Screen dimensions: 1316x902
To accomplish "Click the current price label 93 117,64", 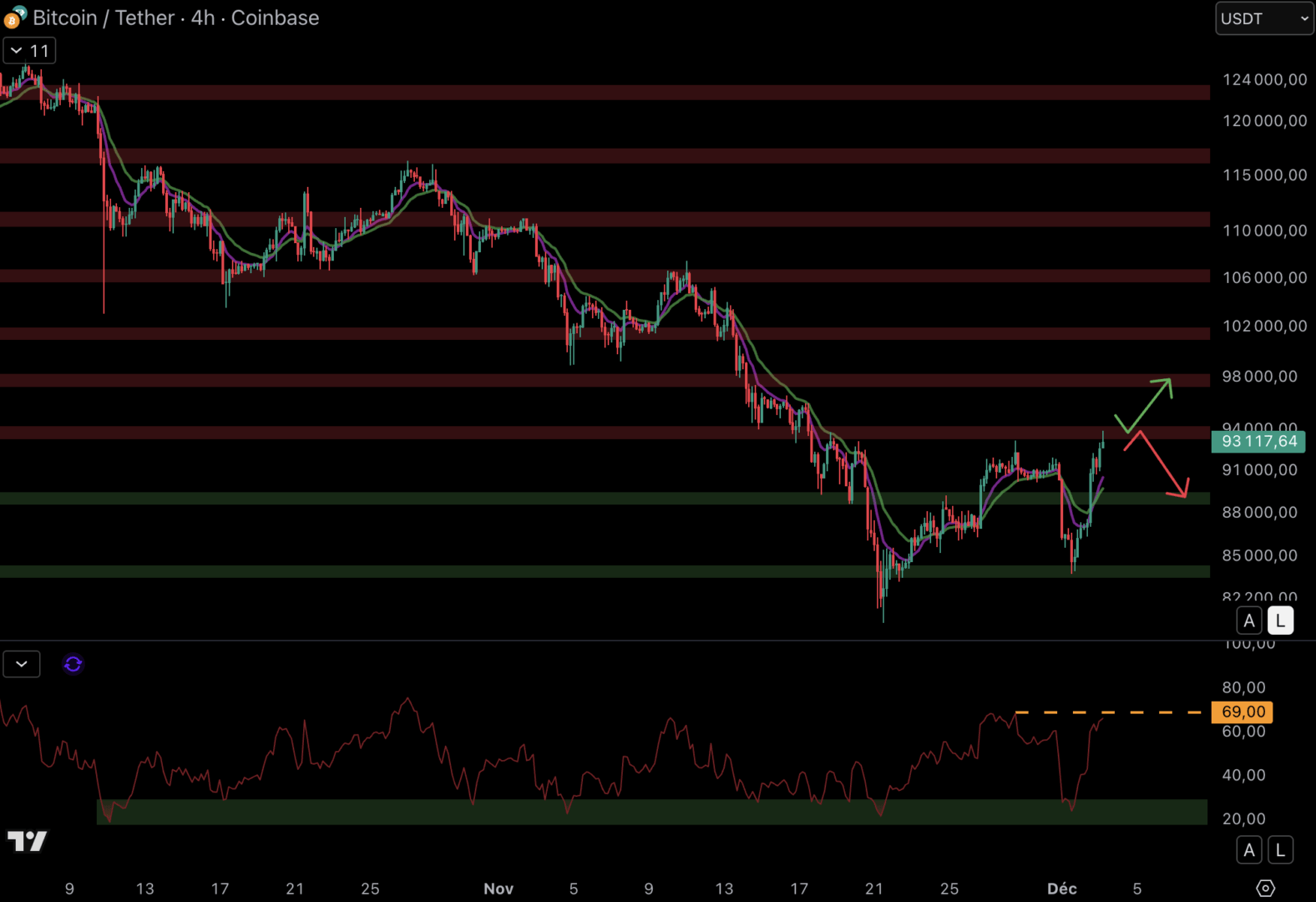I will tap(1258, 441).
